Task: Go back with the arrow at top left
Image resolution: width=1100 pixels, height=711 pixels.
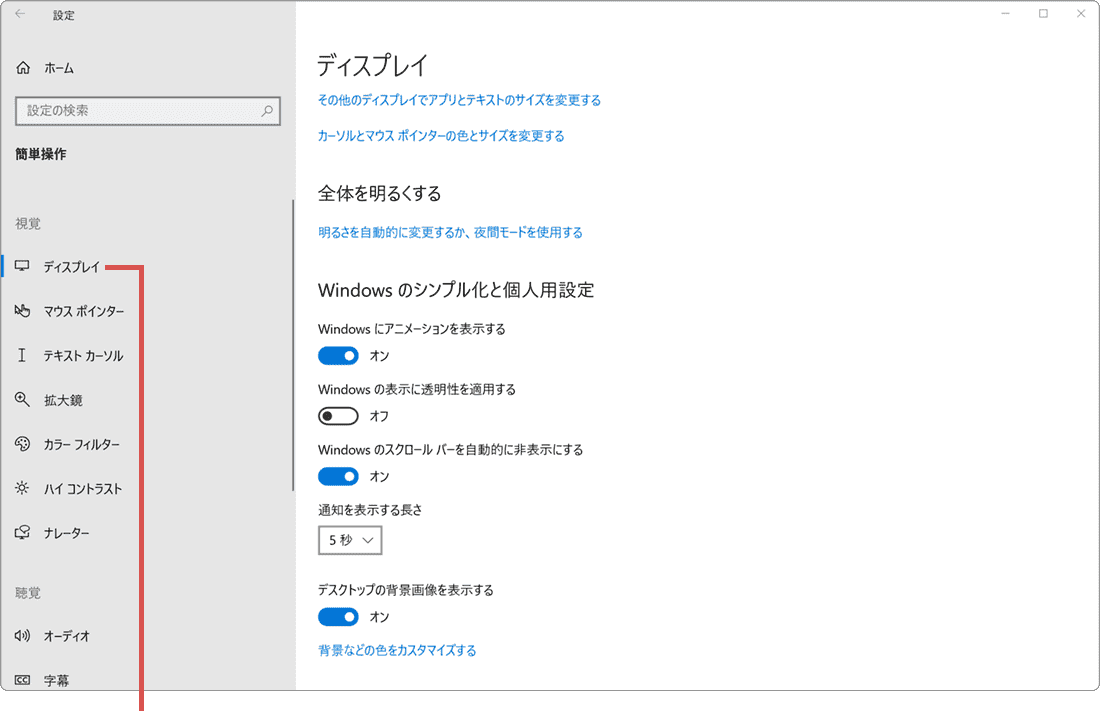Action: [22, 14]
